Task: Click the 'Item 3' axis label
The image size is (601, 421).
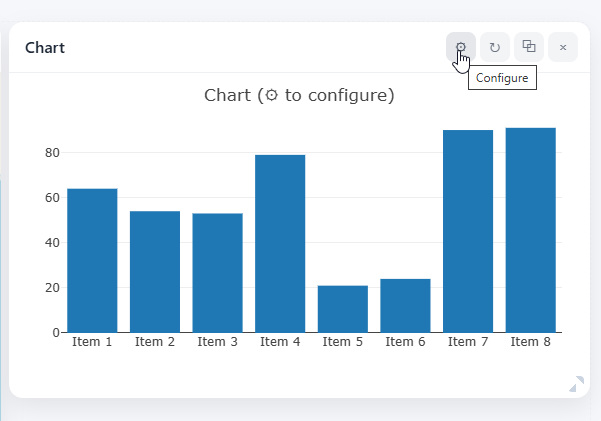Action: pyautogui.click(x=217, y=342)
